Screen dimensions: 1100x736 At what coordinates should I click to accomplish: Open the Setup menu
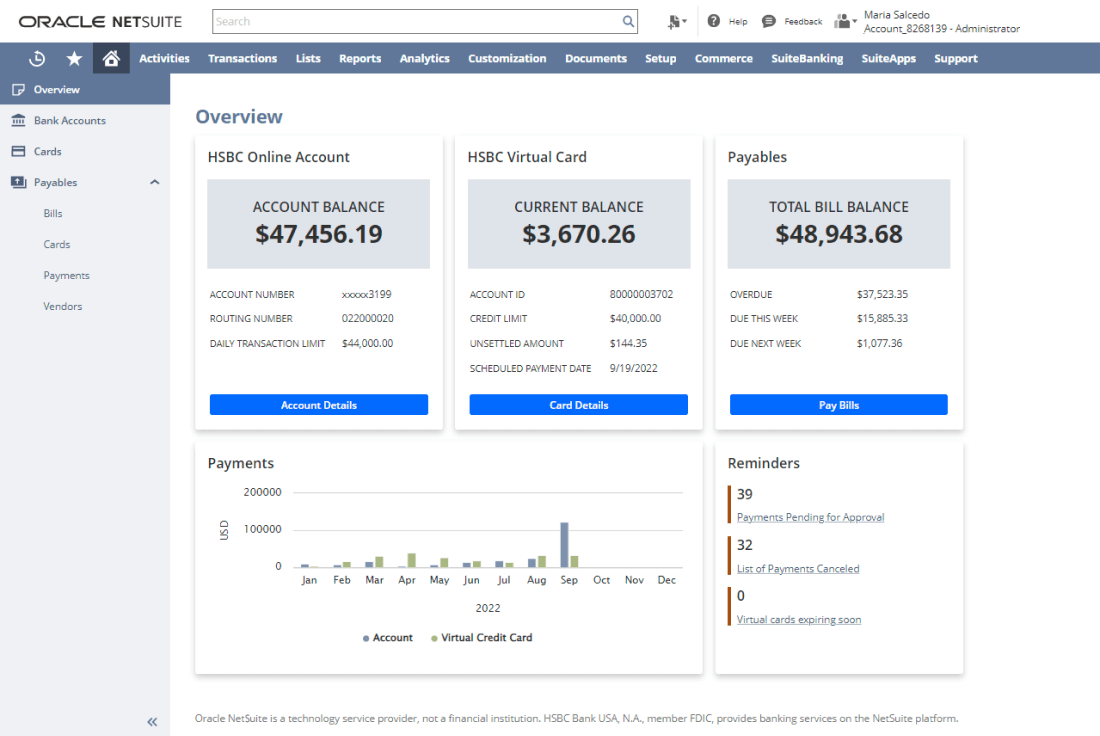coord(661,58)
